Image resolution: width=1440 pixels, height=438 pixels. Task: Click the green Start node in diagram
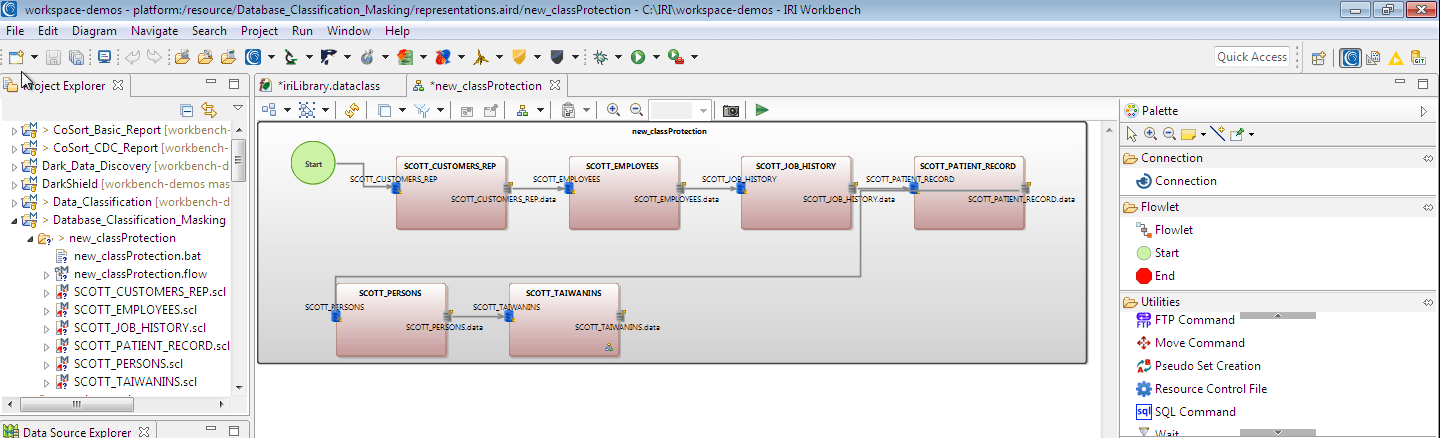pyautogui.click(x=313, y=163)
